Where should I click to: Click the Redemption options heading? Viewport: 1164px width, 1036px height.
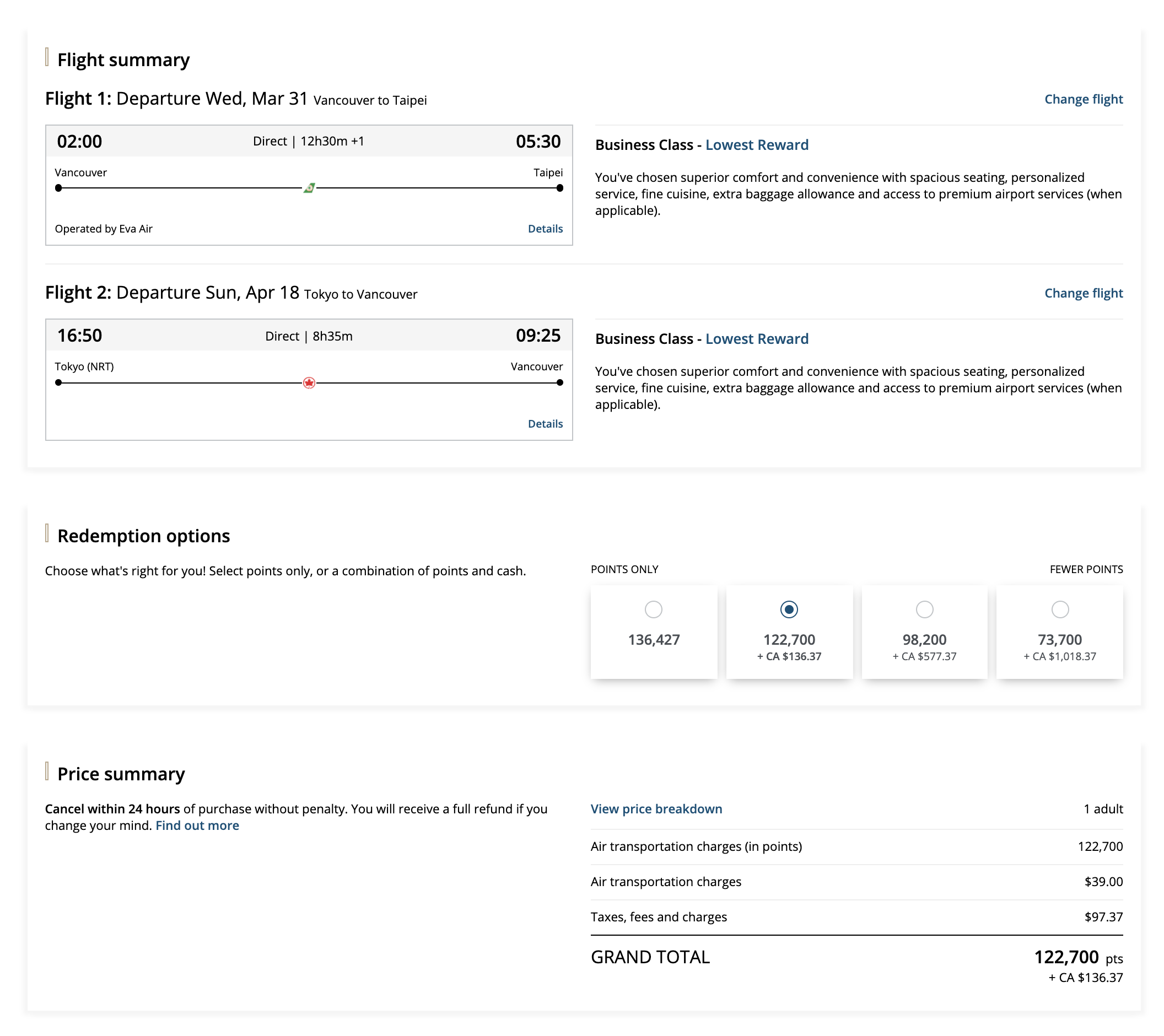point(143,536)
